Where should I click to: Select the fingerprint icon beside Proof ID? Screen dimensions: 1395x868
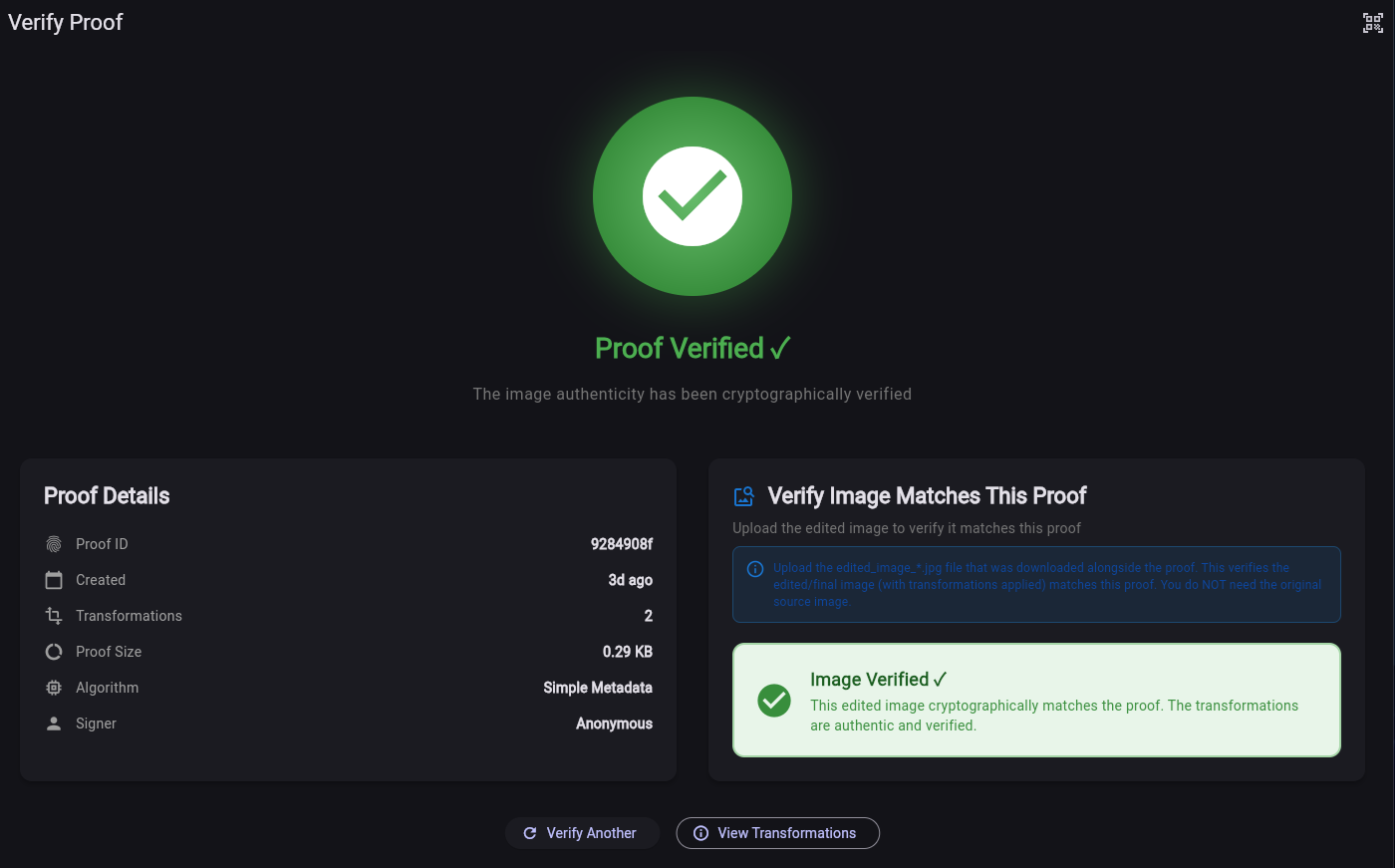pos(53,544)
